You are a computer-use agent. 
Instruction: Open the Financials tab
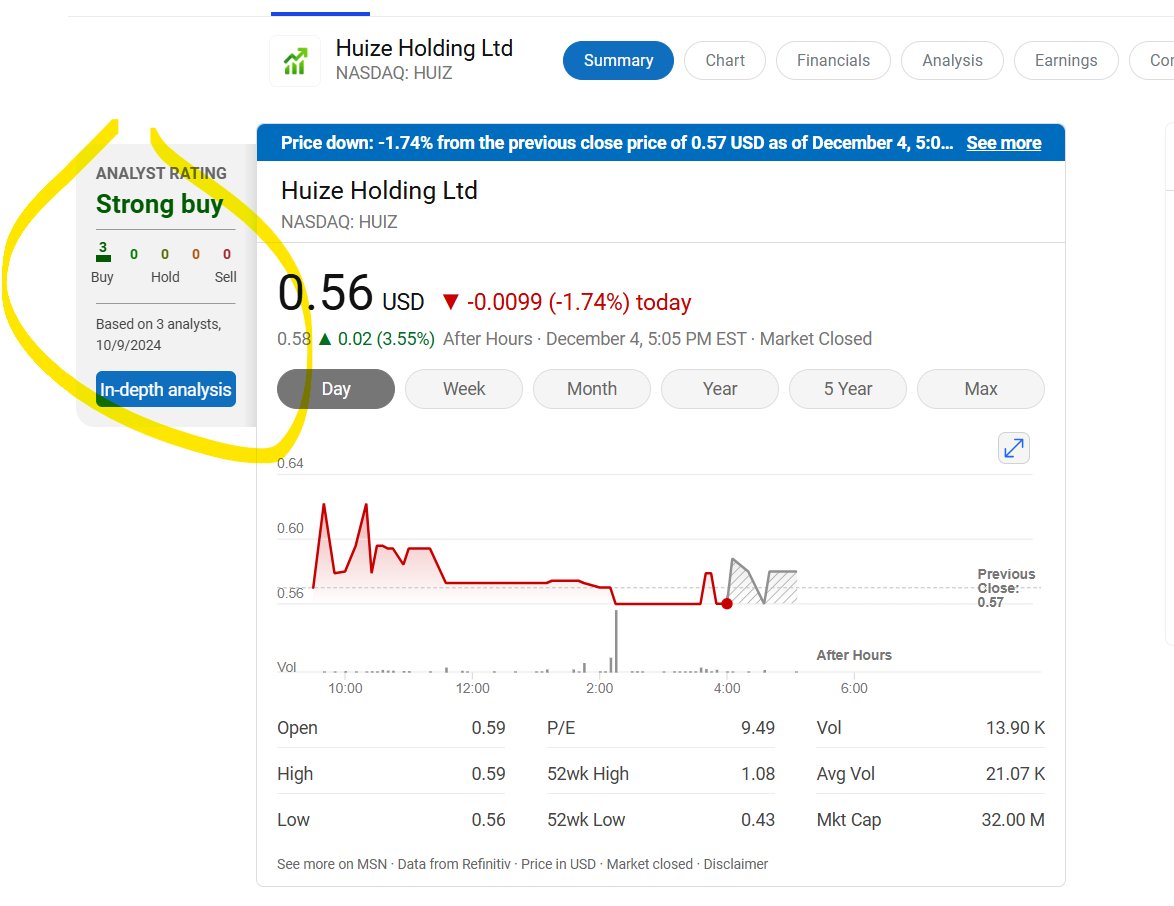click(x=833, y=61)
